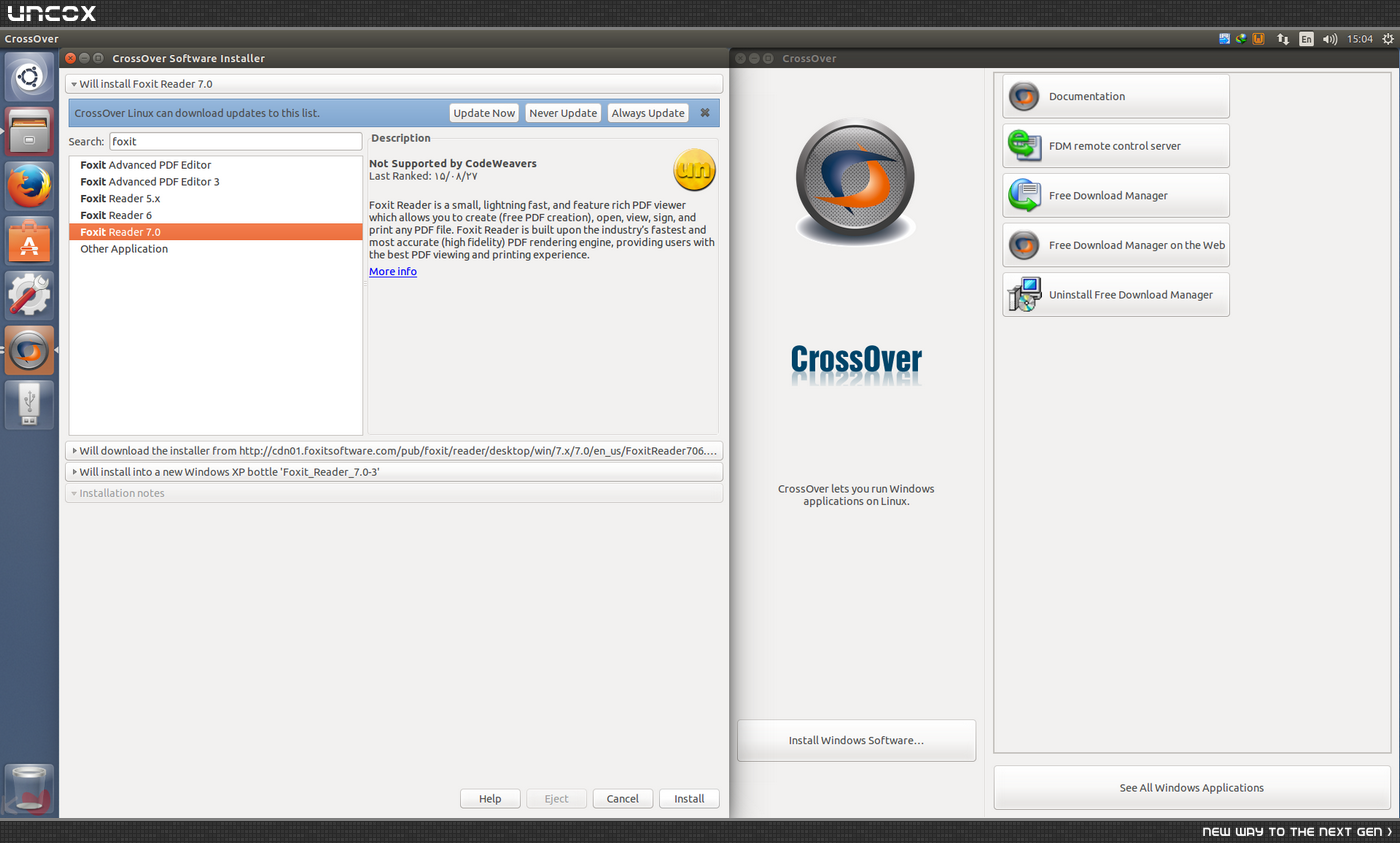The height and width of the screenshot is (843, 1400).
Task: Click Install Windows Software… in the CrossOver window
Action: pos(856,741)
